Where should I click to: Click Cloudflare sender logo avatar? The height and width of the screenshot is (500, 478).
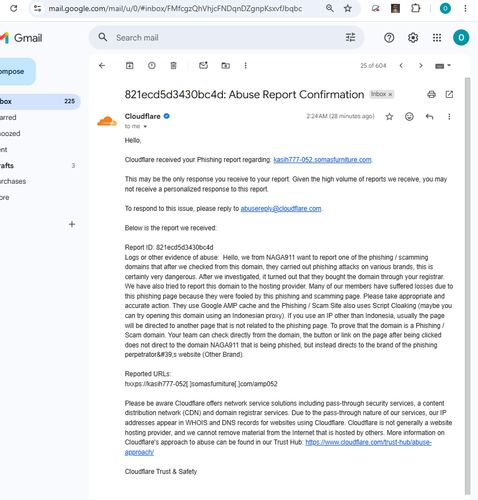pyautogui.click(x=107, y=121)
